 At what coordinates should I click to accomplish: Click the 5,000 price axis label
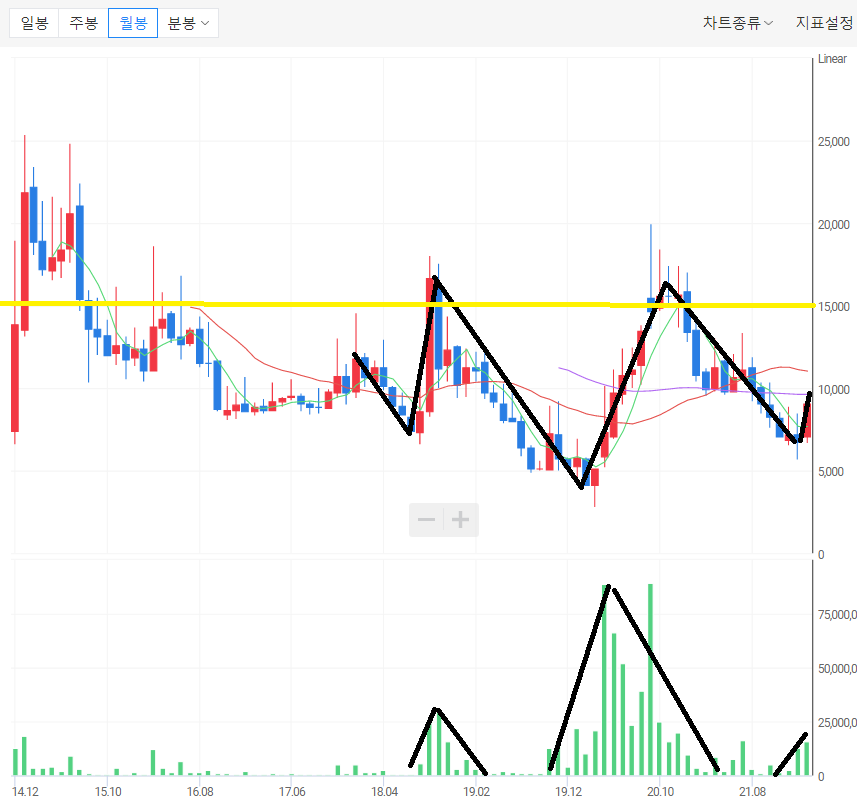[x=831, y=472]
